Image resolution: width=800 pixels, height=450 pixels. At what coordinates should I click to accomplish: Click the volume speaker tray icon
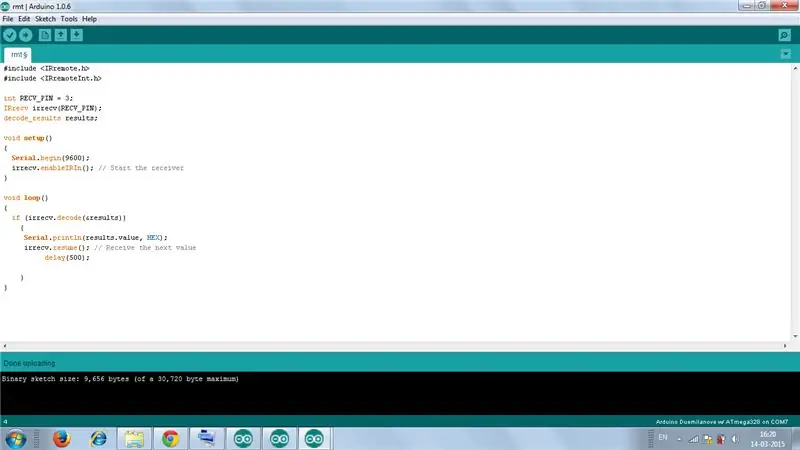tap(735, 439)
